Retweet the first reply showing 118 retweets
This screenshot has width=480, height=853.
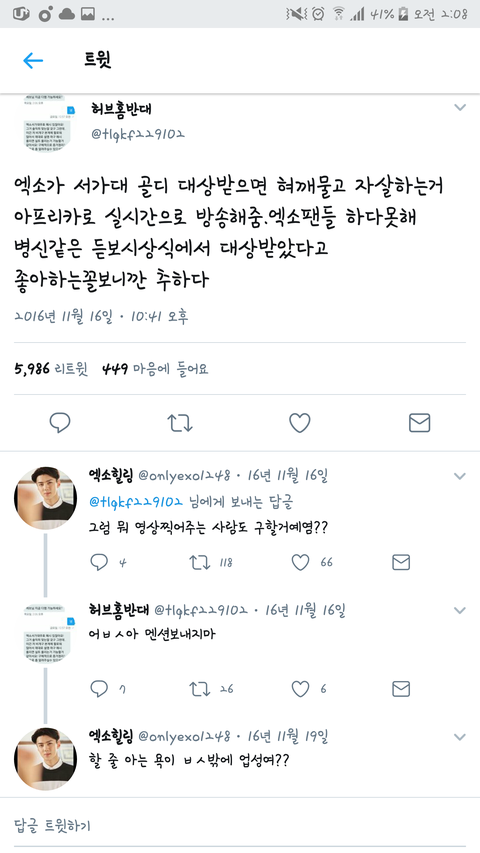point(200,563)
